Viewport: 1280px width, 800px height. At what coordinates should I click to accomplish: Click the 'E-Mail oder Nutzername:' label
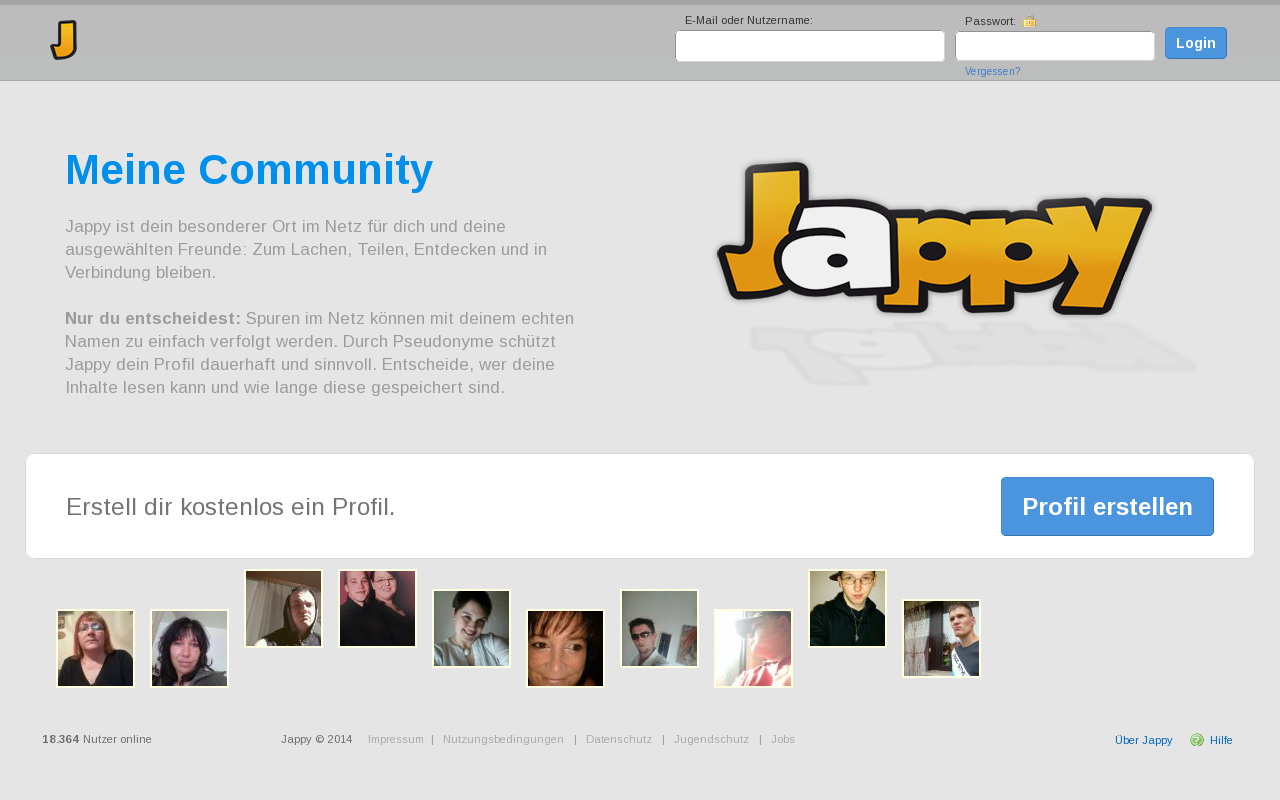click(749, 20)
